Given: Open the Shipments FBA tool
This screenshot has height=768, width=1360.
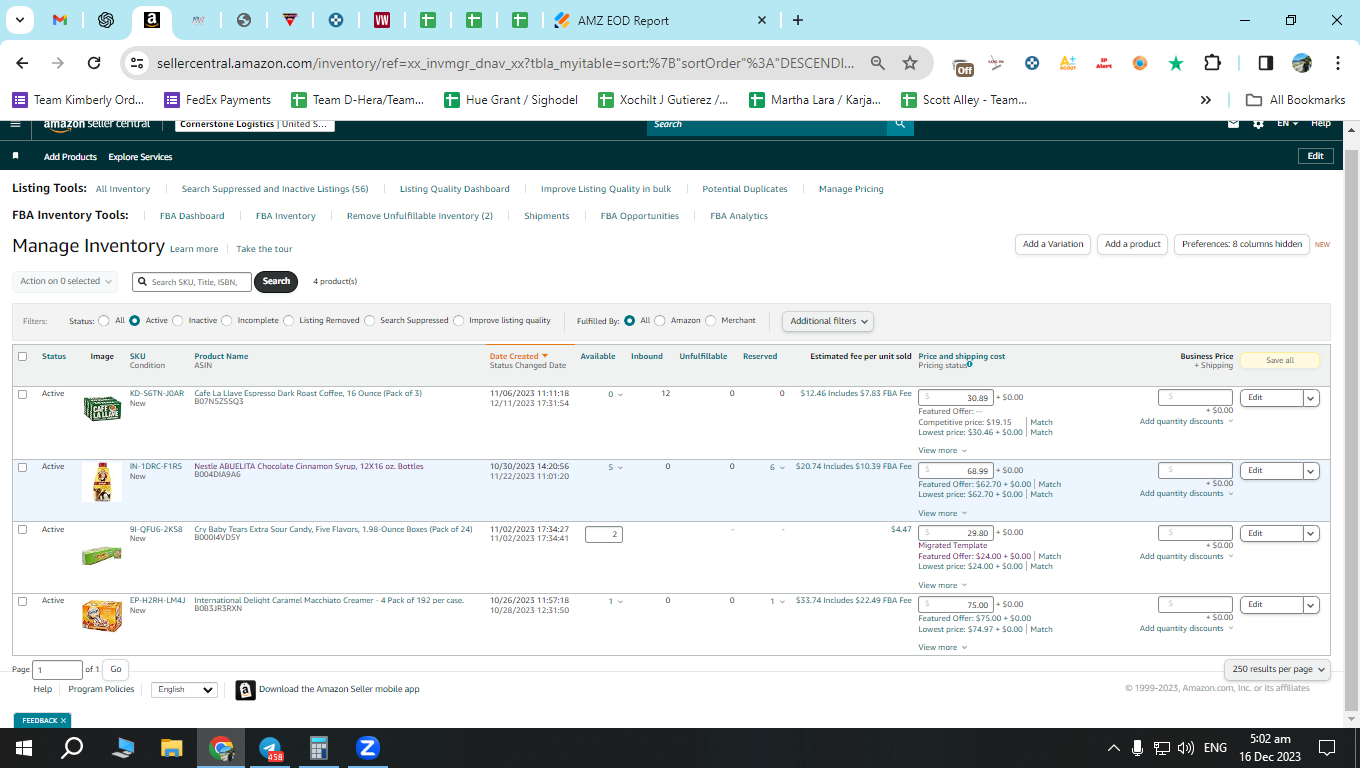Looking at the screenshot, I should click(x=547, y=216).
